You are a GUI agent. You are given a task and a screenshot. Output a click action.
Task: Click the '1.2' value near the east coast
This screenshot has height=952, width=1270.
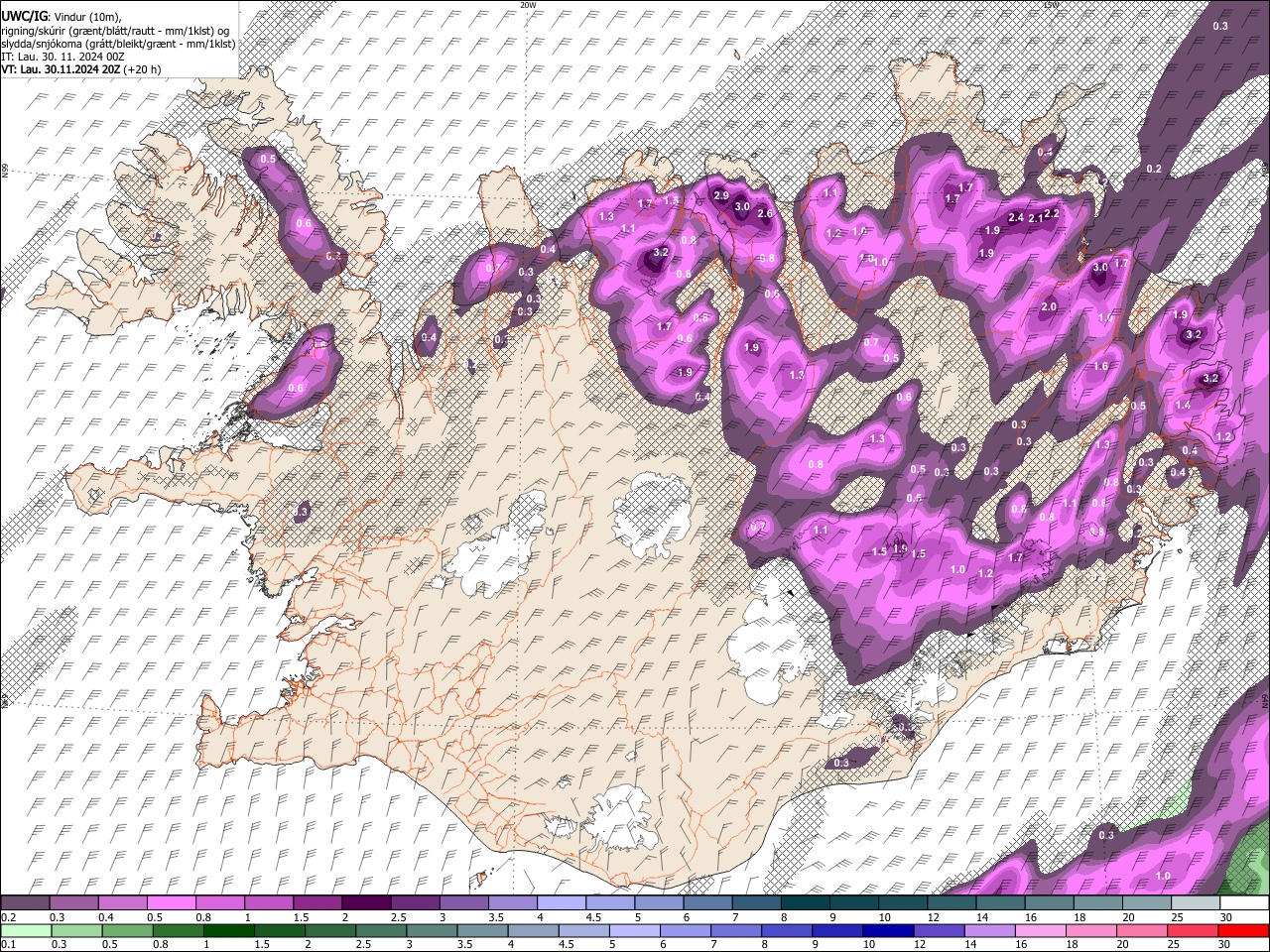[1223, 437]
